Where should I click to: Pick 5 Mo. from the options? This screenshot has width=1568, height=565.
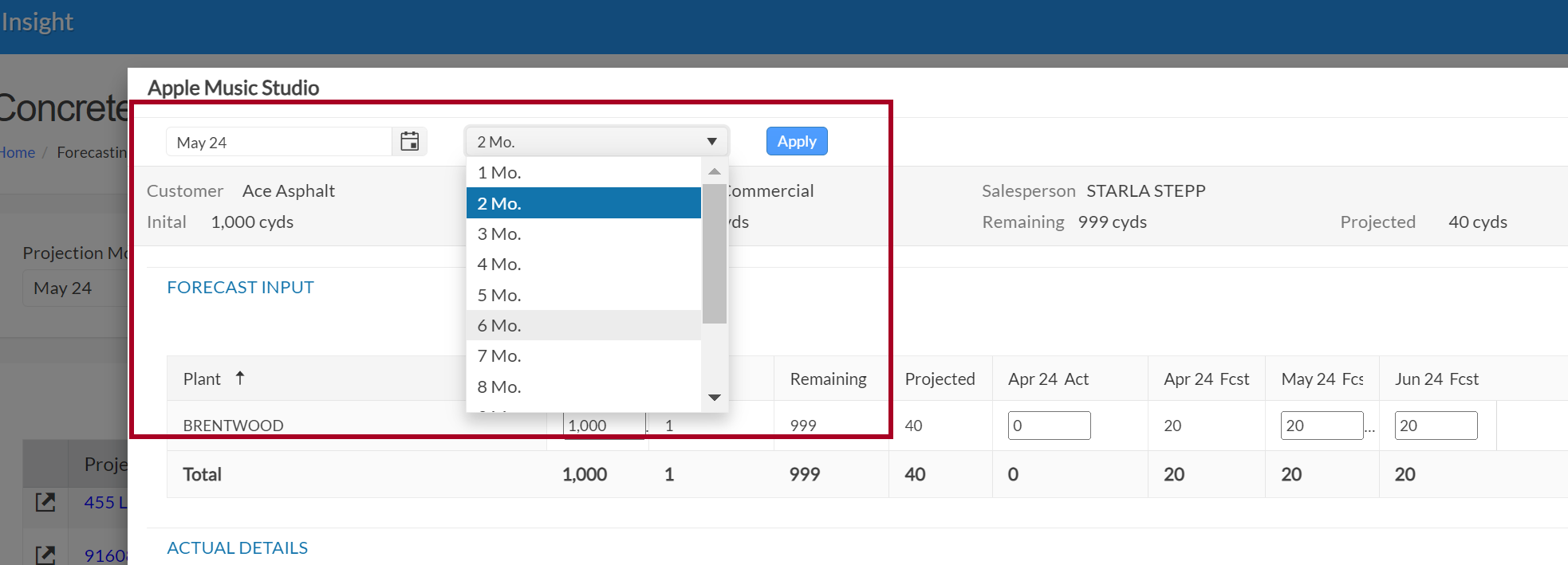584,295
